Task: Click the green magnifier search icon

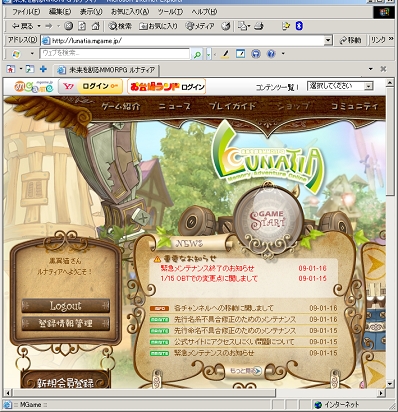Action: 197,54
